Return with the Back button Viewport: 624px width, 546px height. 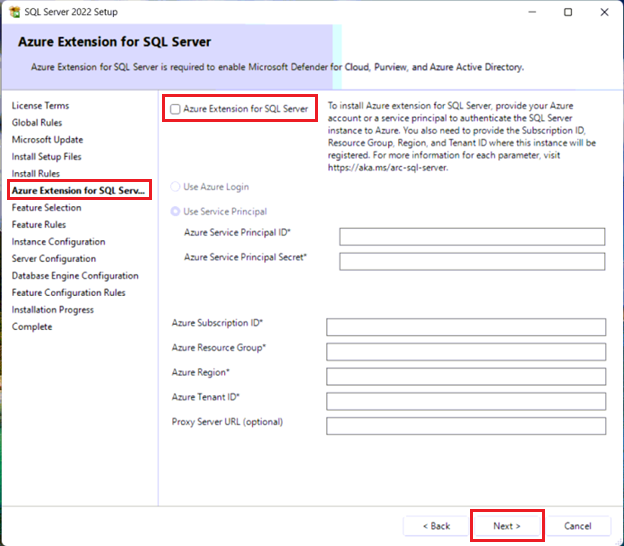tap(436, 526)
